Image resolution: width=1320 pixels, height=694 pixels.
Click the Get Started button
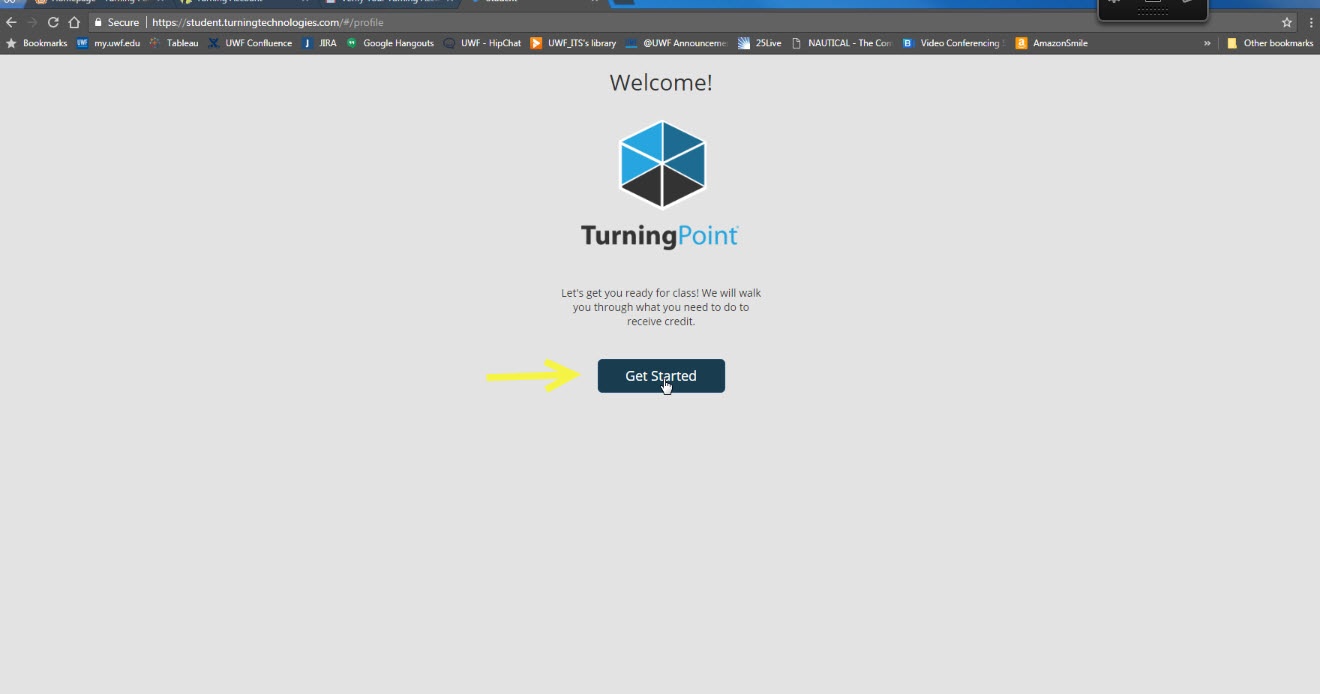pos(661,376)
